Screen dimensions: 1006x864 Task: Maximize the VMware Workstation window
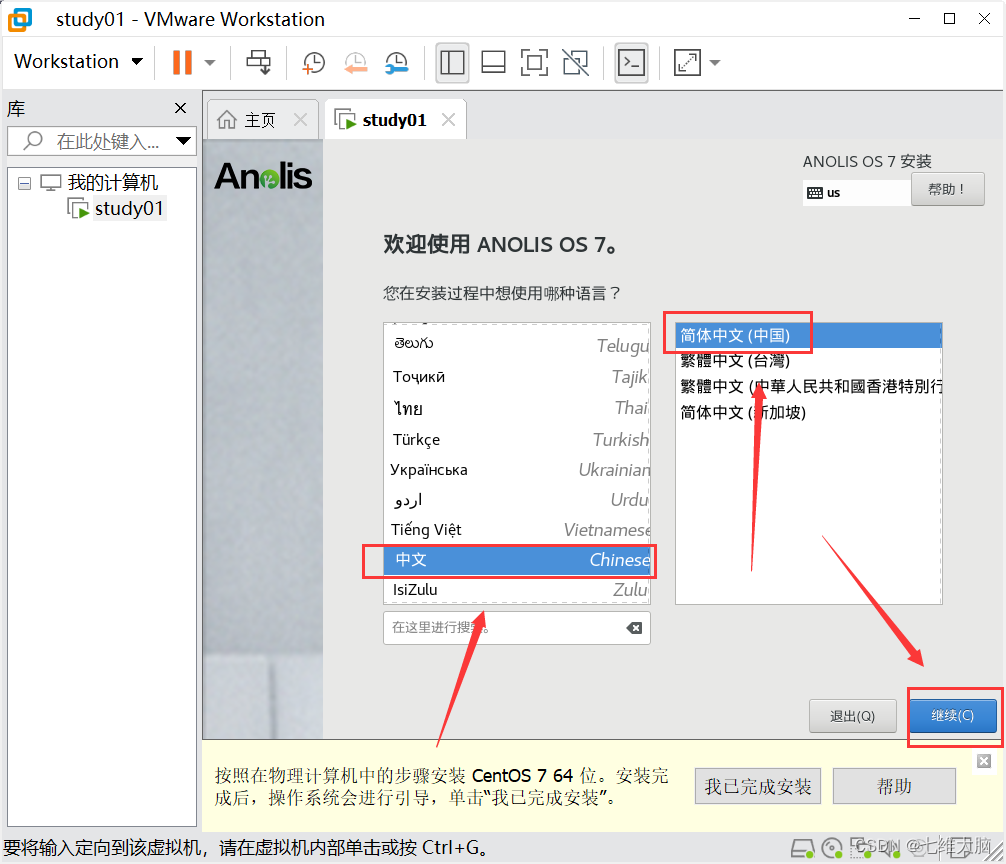click(950, 19)
